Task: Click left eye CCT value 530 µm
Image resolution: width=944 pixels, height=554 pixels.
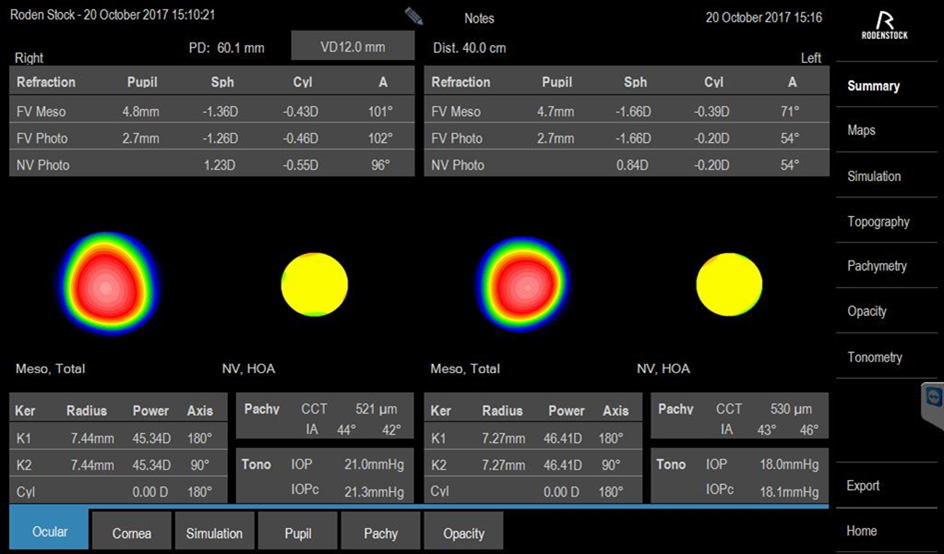Action: 791,409
